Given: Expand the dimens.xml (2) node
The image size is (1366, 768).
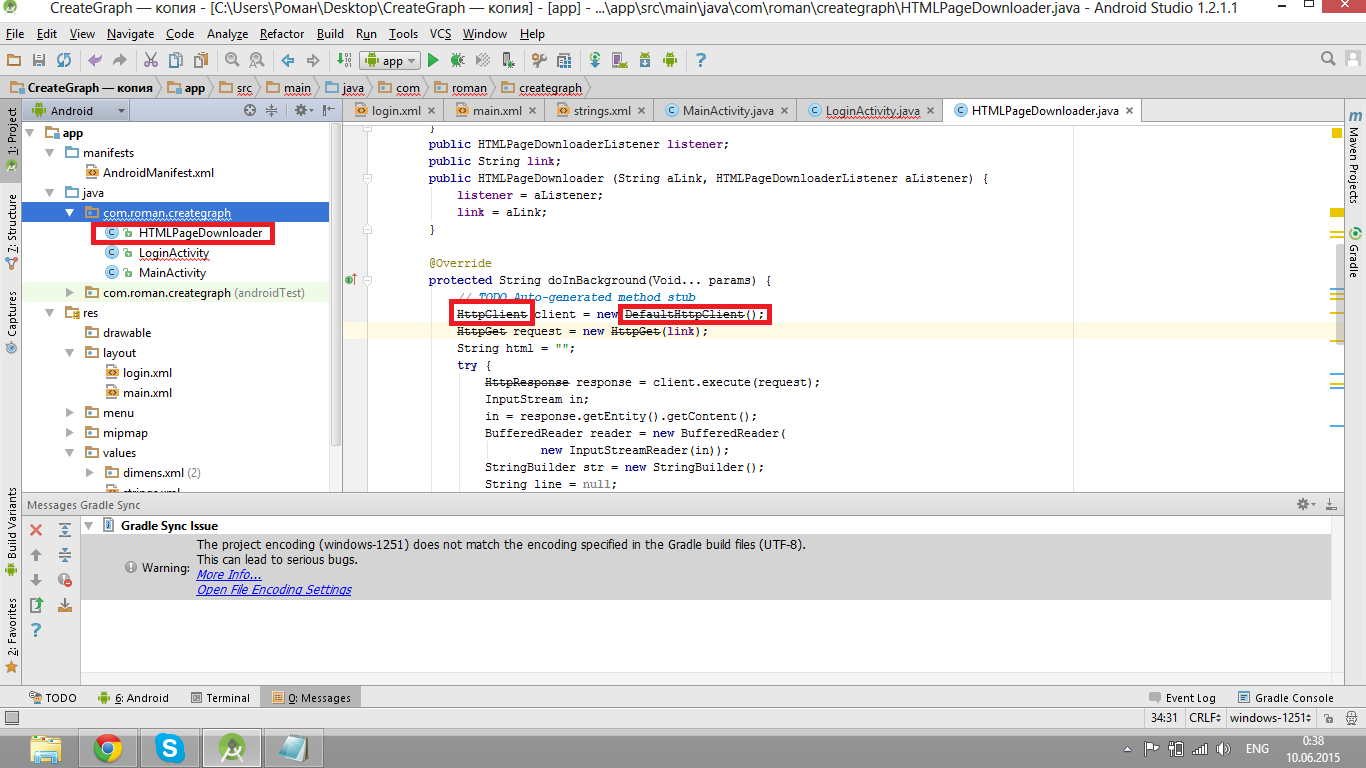Looking at the screenshot, I should 90,472.
